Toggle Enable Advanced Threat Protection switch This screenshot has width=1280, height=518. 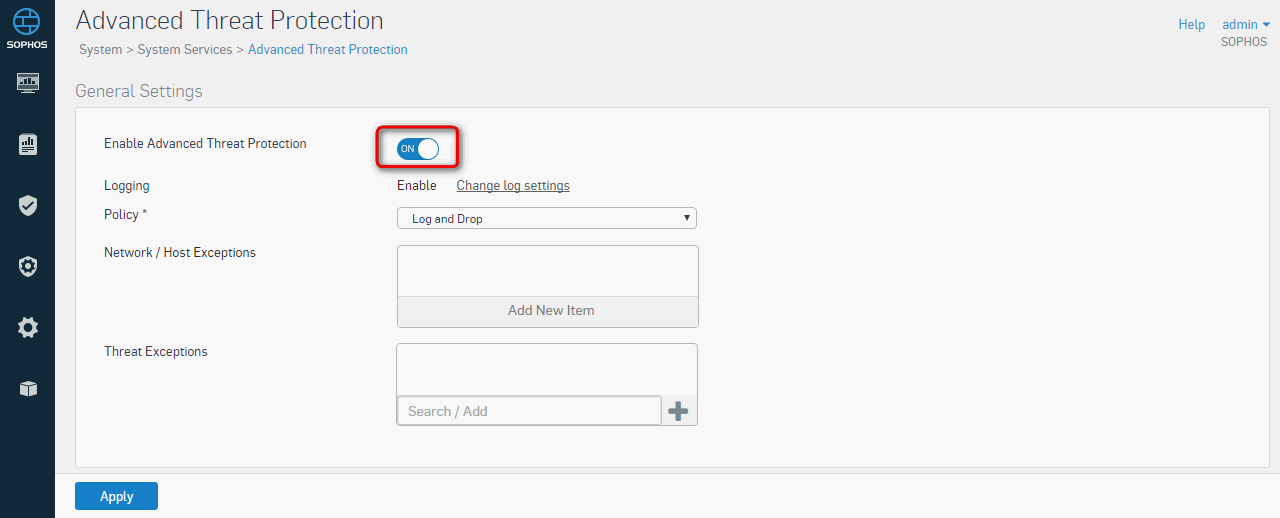point(418,149)
